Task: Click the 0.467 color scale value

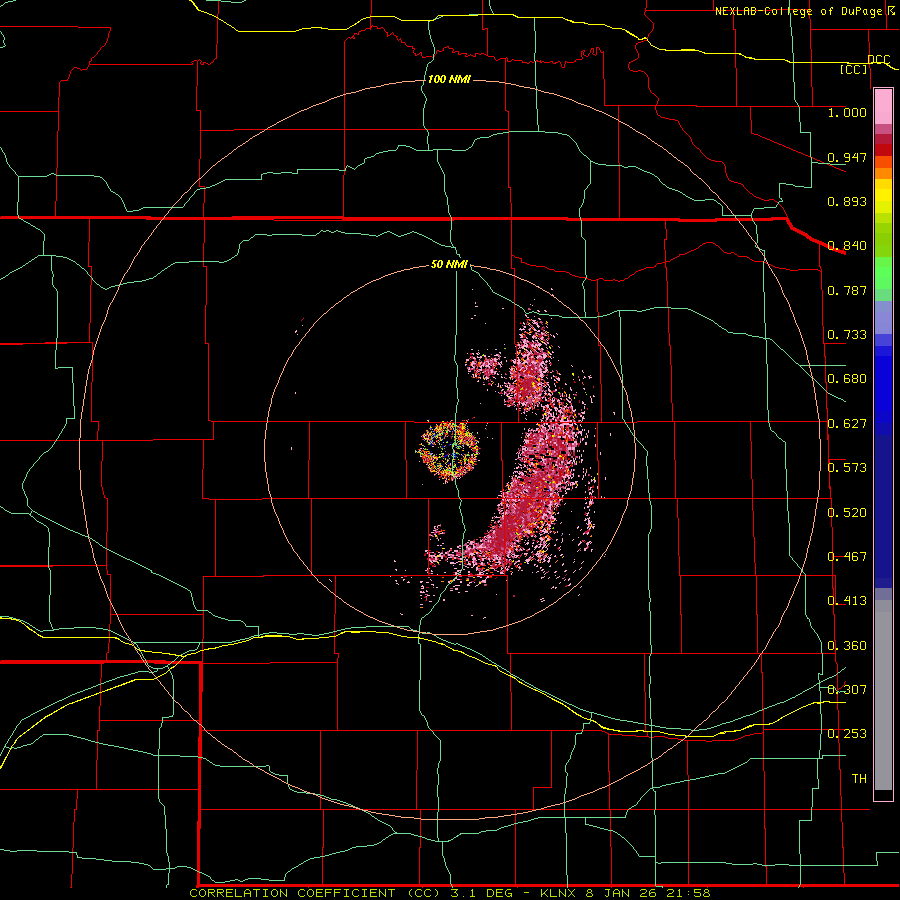Action: coord(847,557)
